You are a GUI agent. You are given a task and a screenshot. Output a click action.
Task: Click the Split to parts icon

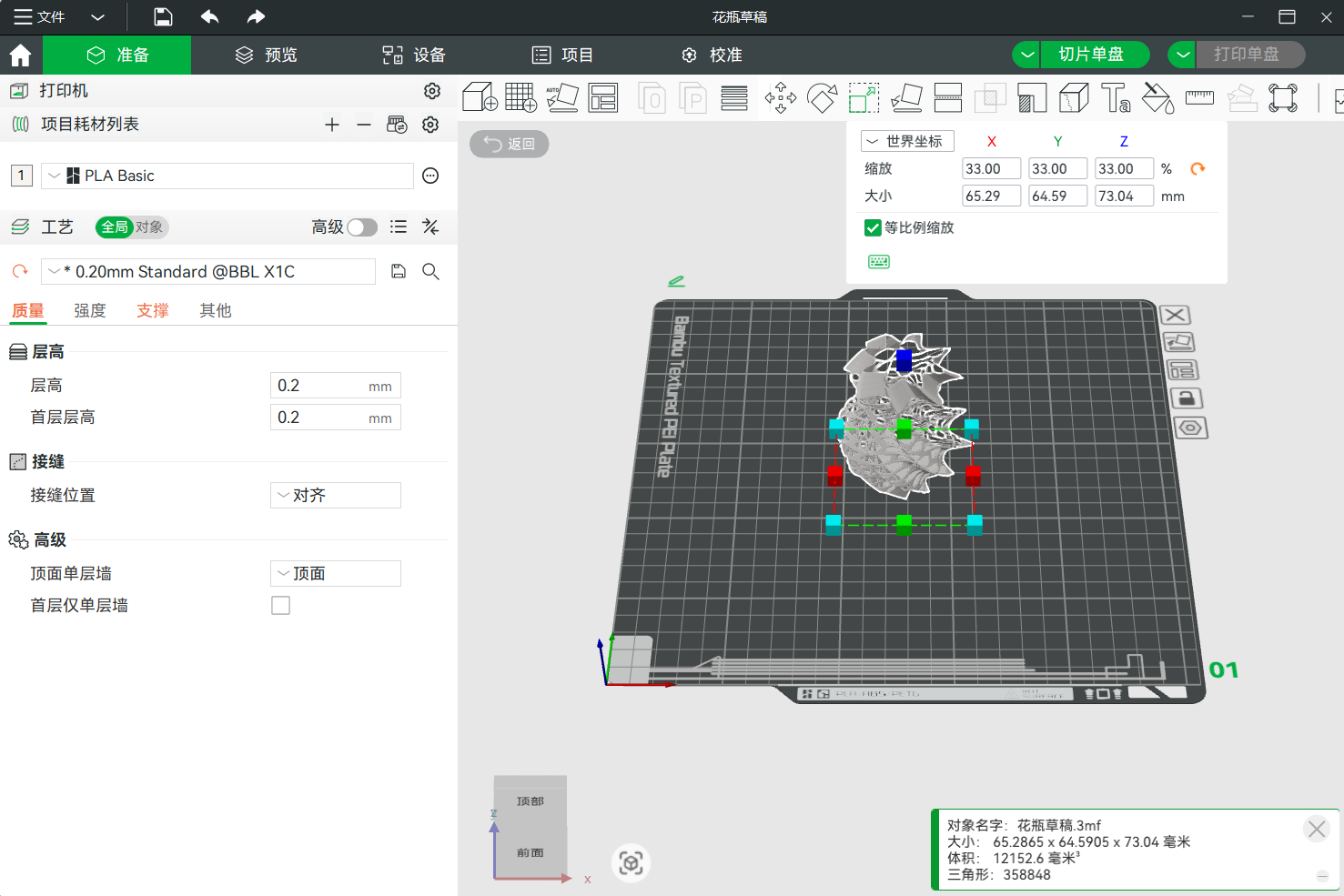coord(693,97)
